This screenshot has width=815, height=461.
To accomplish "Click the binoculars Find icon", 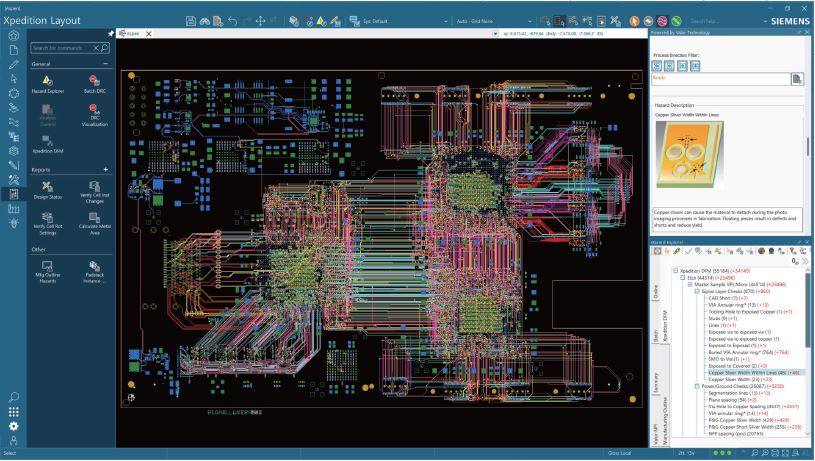I will (x=205, y=21).
